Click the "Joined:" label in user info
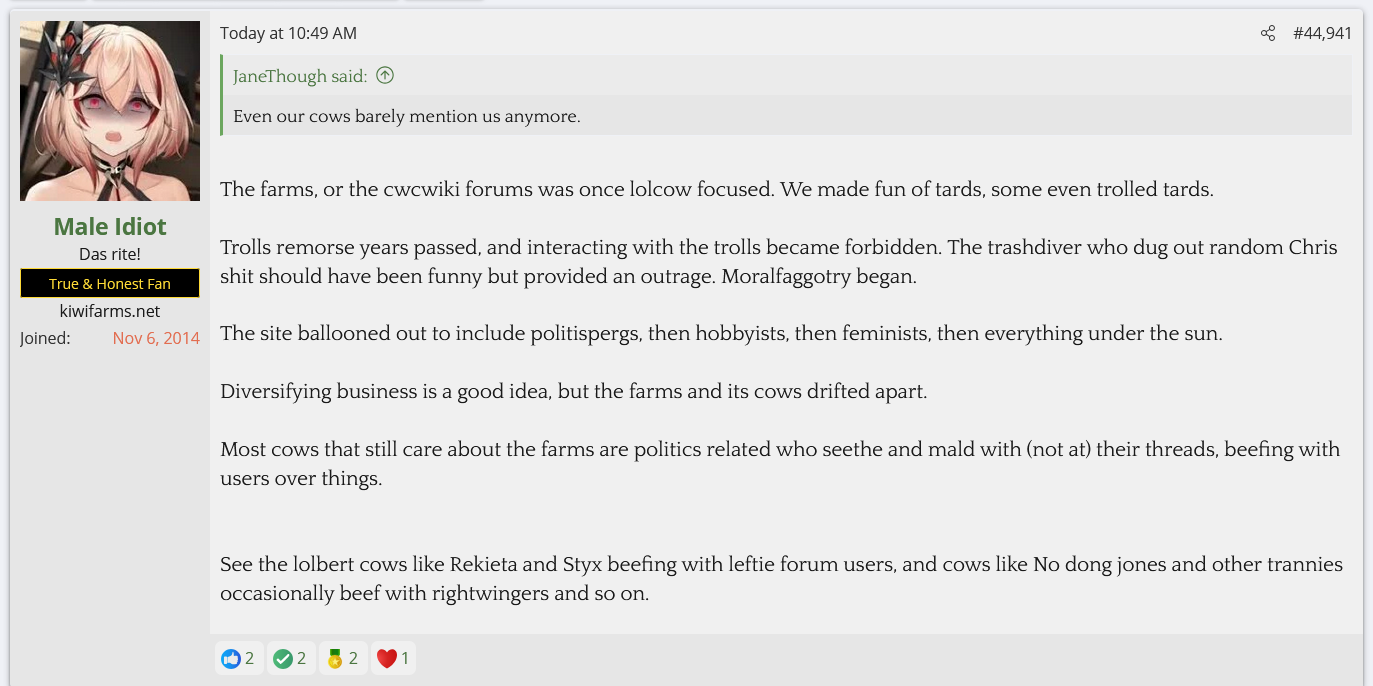The image size is (1373, 686). pyautogui.click(x=45, y=338)
